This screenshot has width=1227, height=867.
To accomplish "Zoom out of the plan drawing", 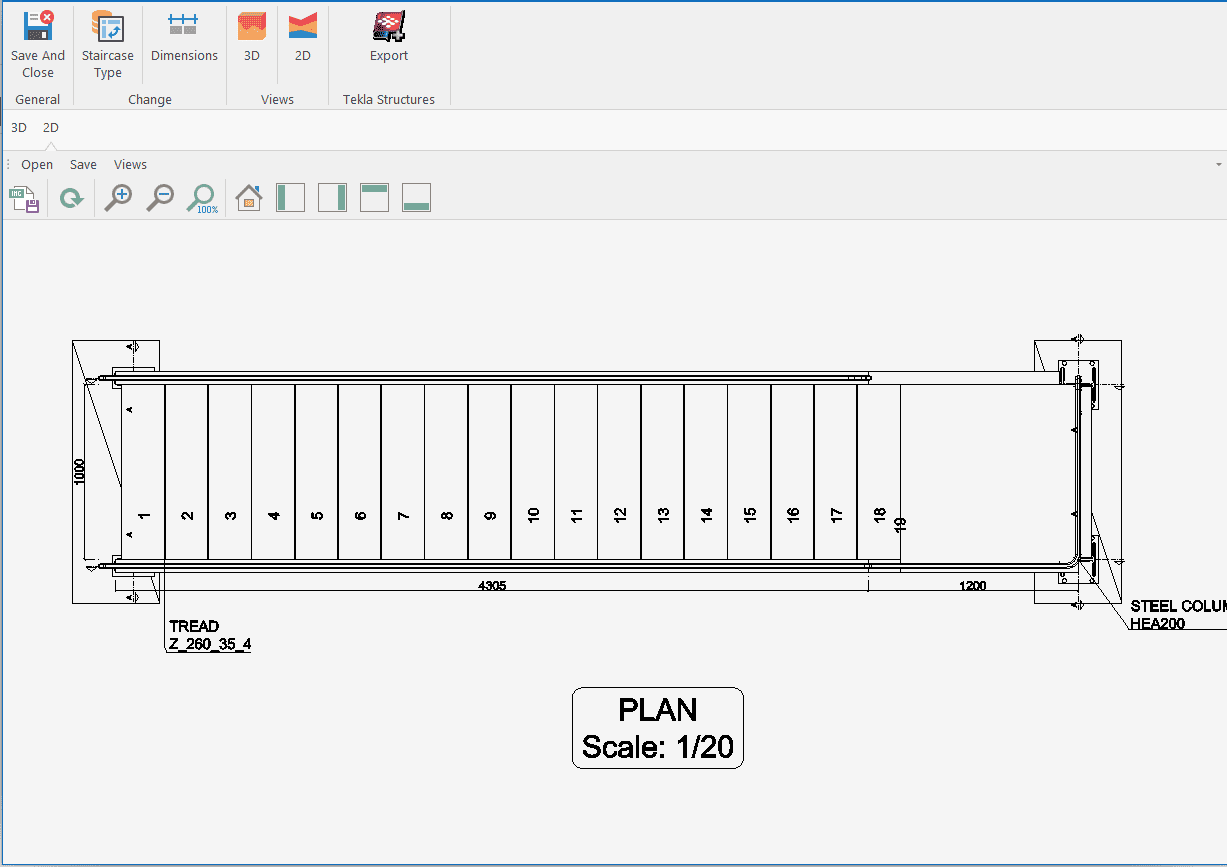I will tap(160, 198).
